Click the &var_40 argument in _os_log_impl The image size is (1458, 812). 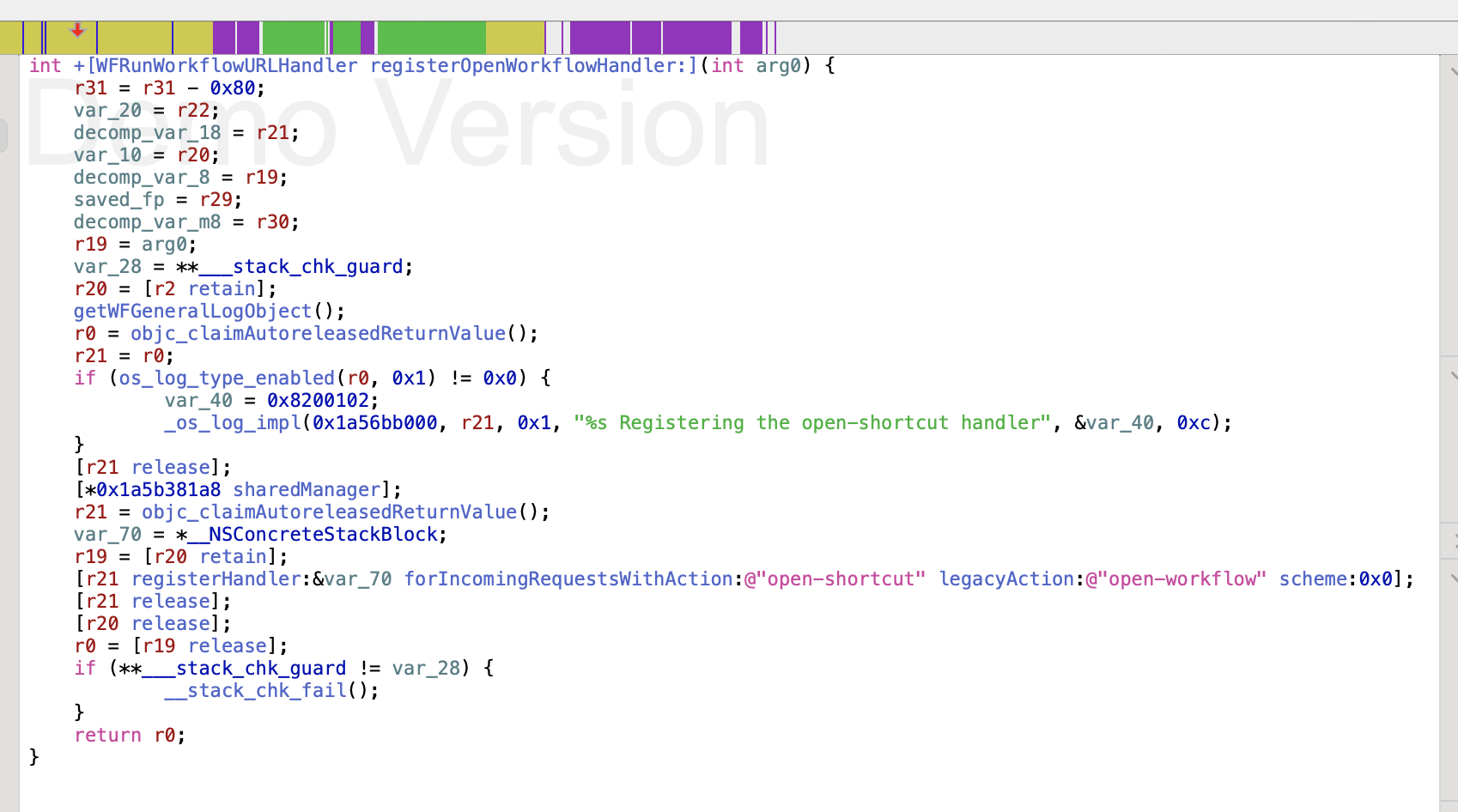(x=1115, y=423)
